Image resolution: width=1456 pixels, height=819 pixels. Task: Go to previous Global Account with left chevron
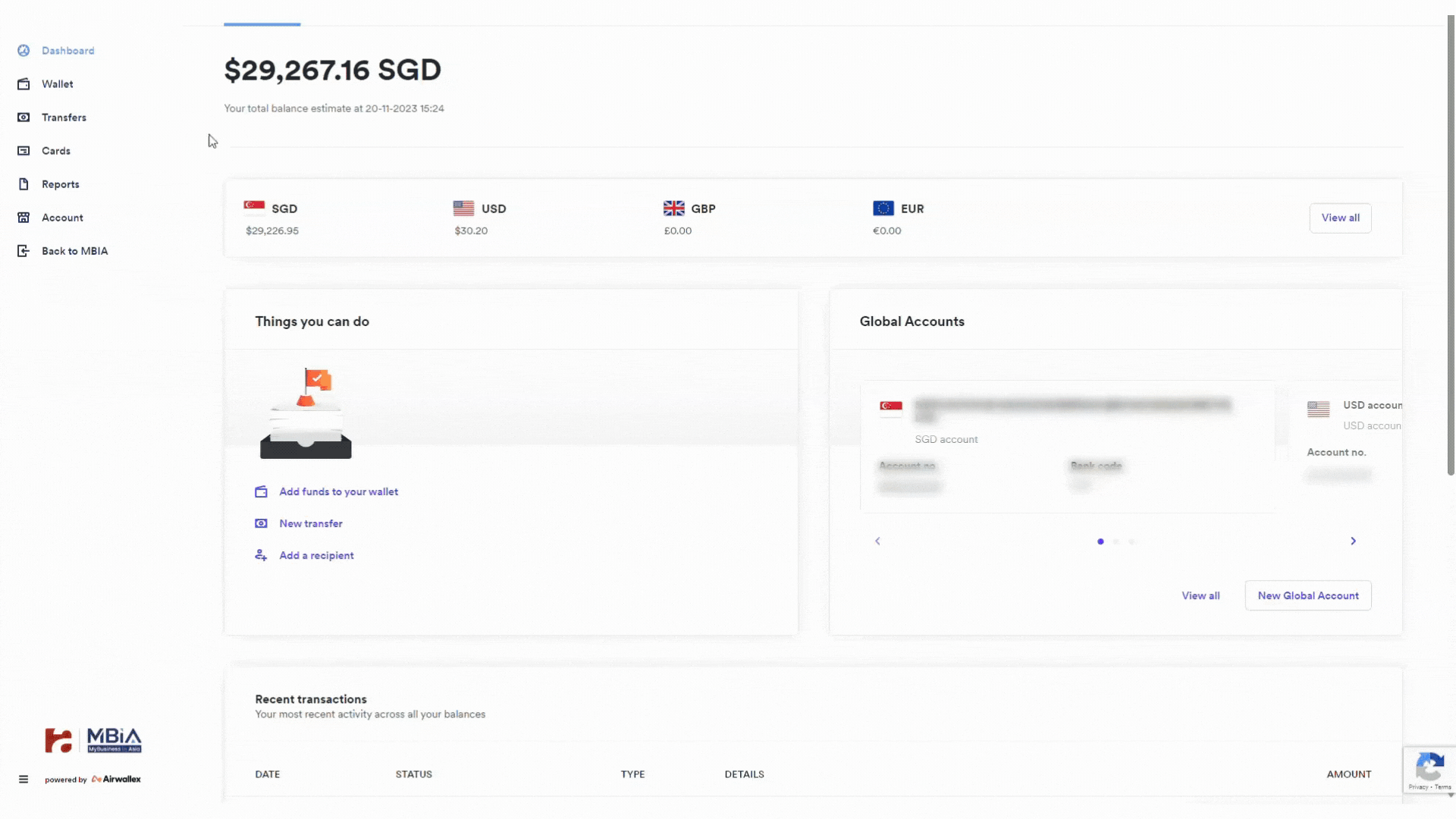tap(877, 541)
